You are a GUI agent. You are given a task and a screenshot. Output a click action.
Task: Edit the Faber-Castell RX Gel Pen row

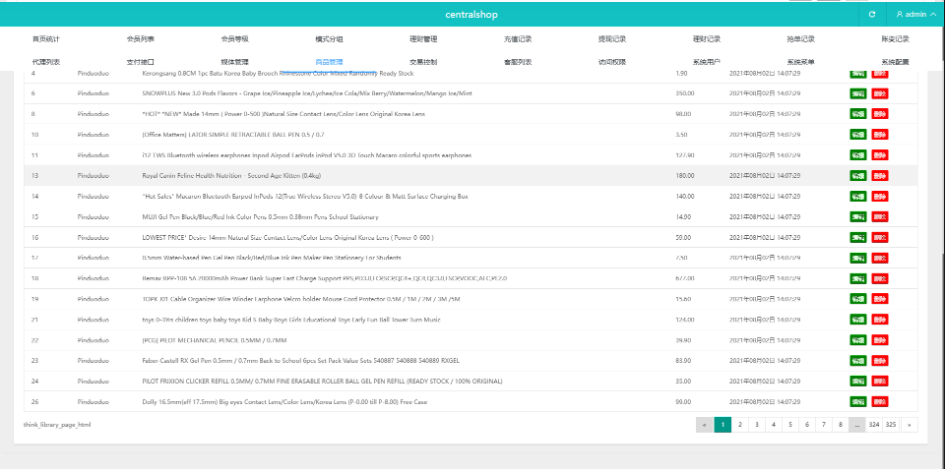click(x=859, y=360)
